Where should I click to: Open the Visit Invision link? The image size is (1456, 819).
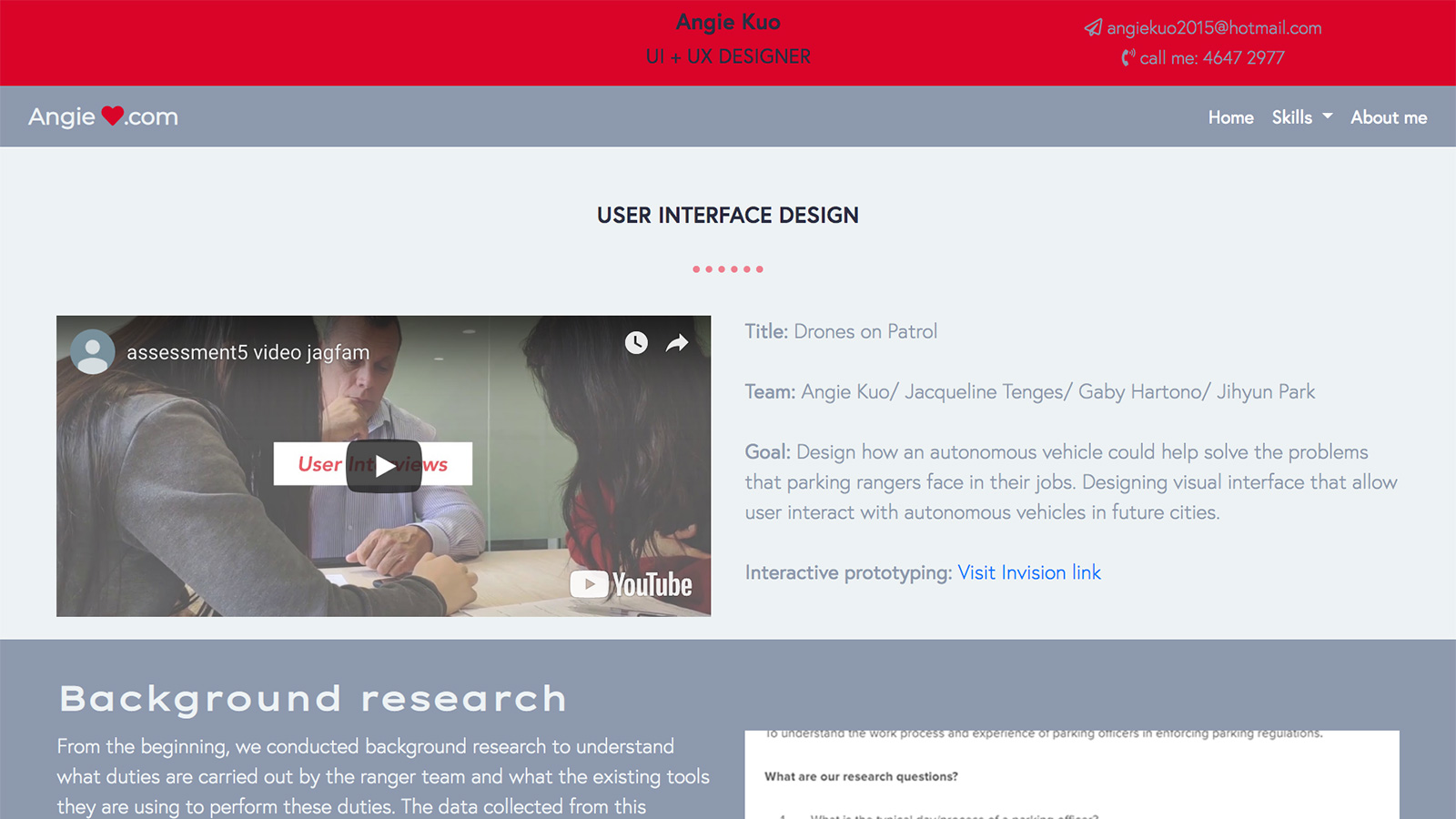pyautogui.click(x=1028, y=572)
